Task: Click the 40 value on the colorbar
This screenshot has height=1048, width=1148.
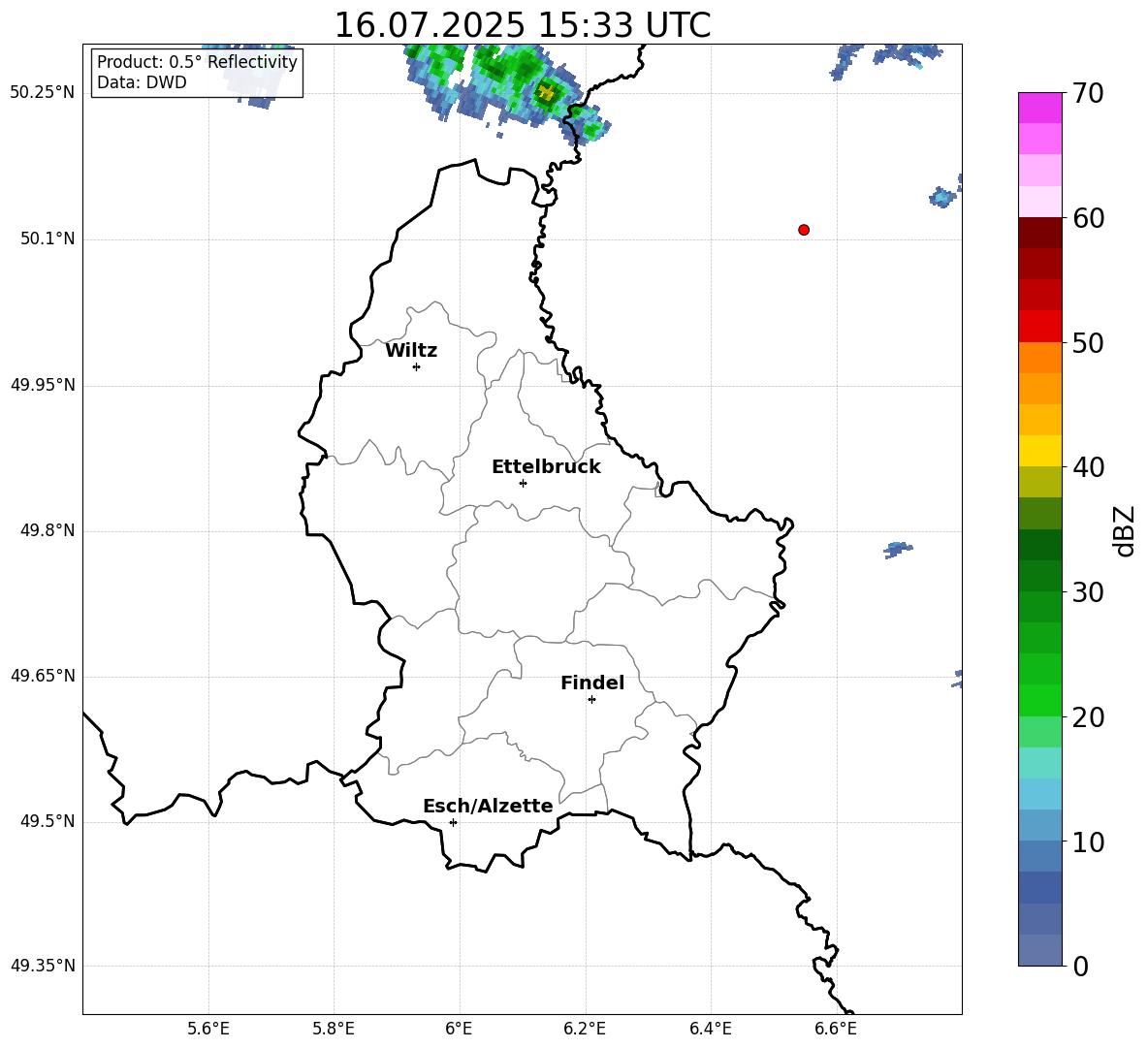Action: (1088, 467)
